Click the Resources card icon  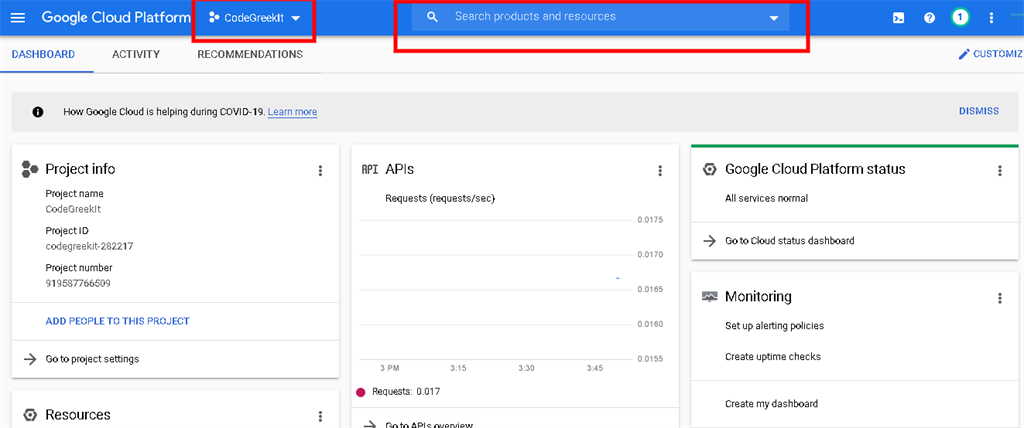[x=29, y=415]
